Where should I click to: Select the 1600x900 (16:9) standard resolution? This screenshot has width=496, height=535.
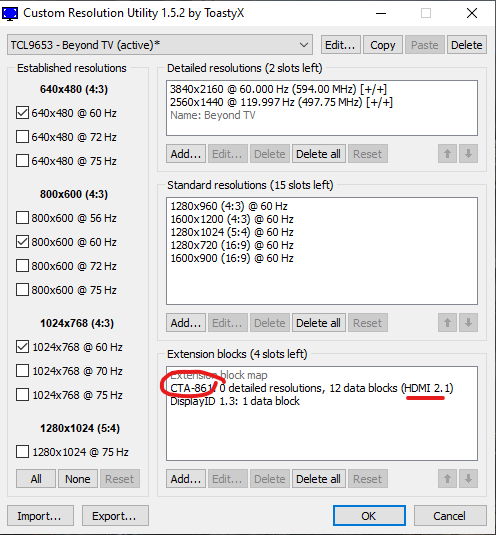tap(232, 258)
